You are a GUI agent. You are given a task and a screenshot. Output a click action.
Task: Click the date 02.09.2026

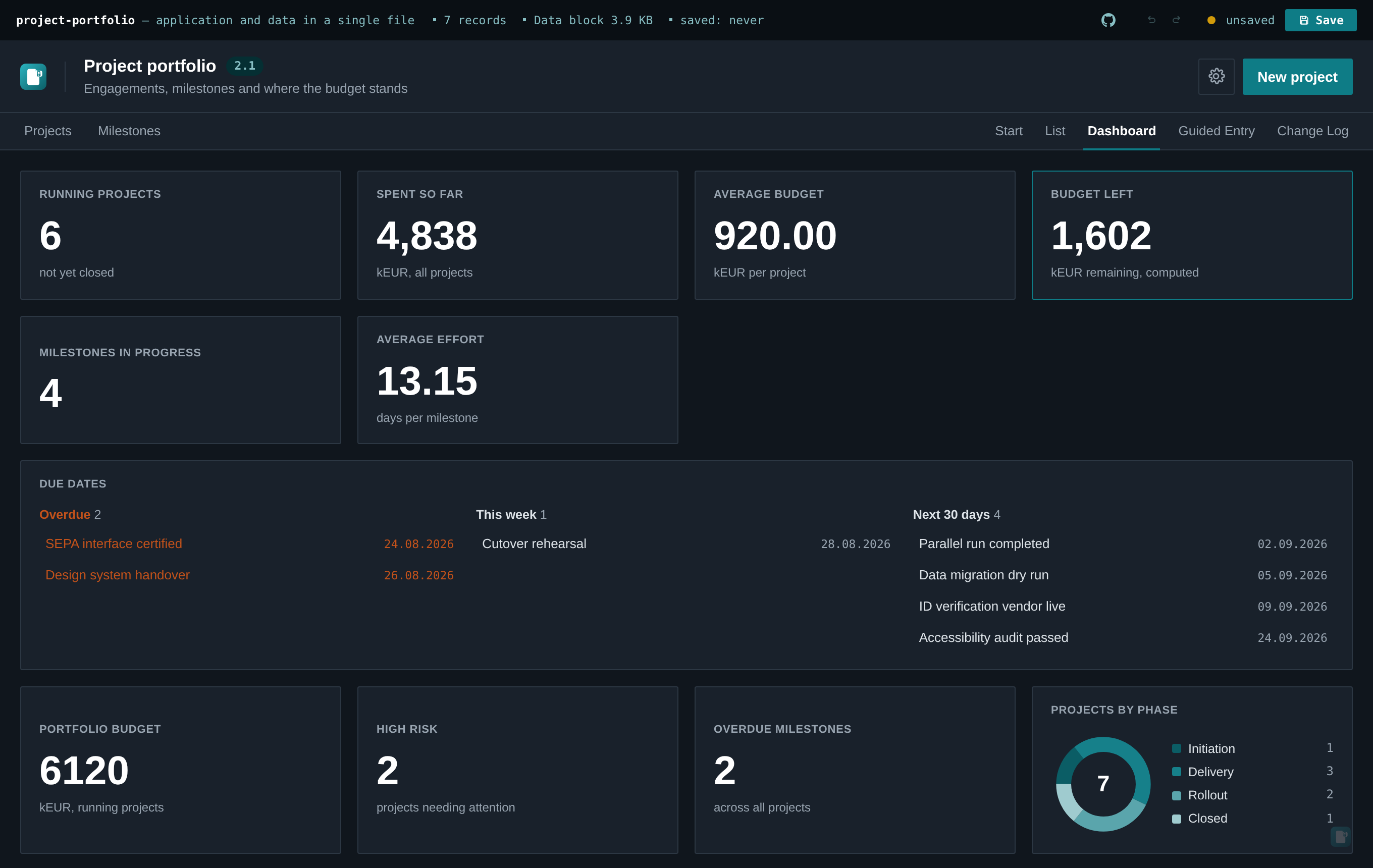click(1292, 545)
